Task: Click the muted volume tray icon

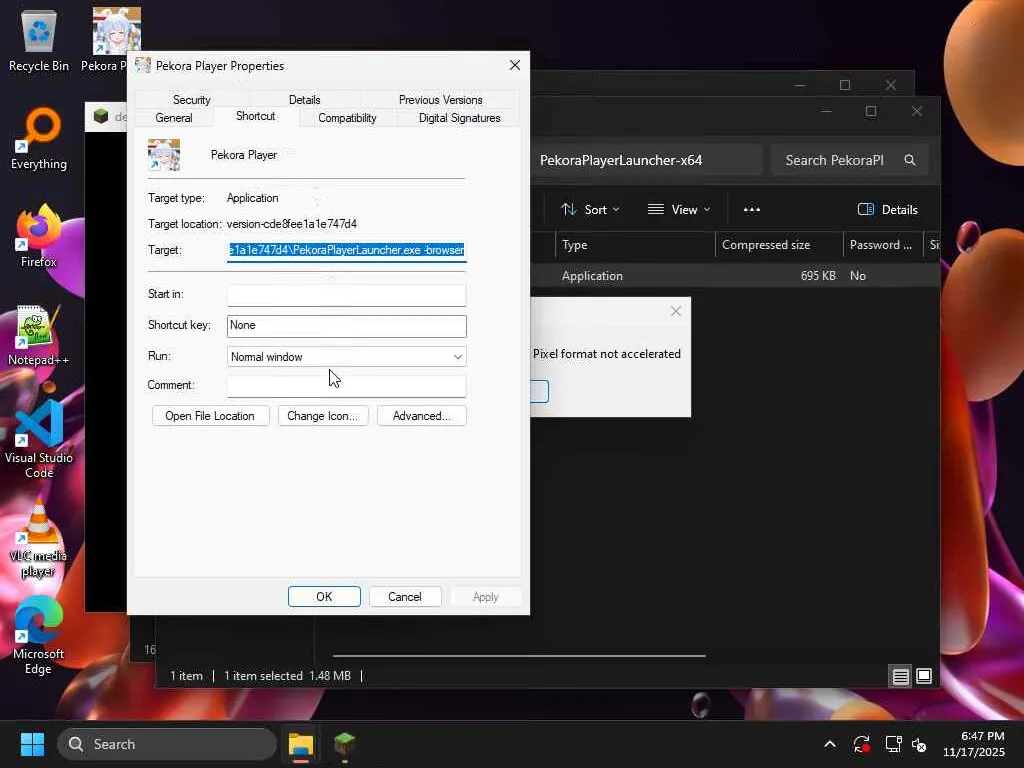Action: 919,744
